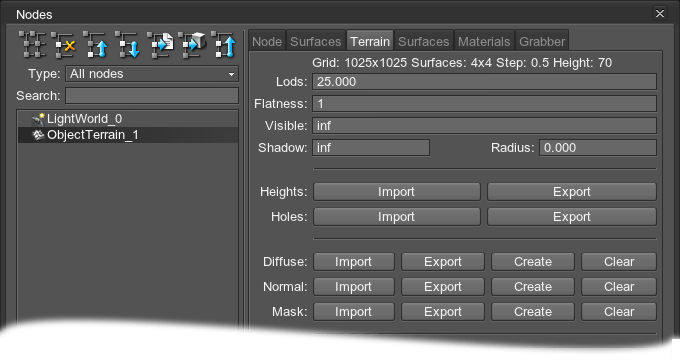Click the Search input field
The image size is (680, 360).
coord(152,95)
